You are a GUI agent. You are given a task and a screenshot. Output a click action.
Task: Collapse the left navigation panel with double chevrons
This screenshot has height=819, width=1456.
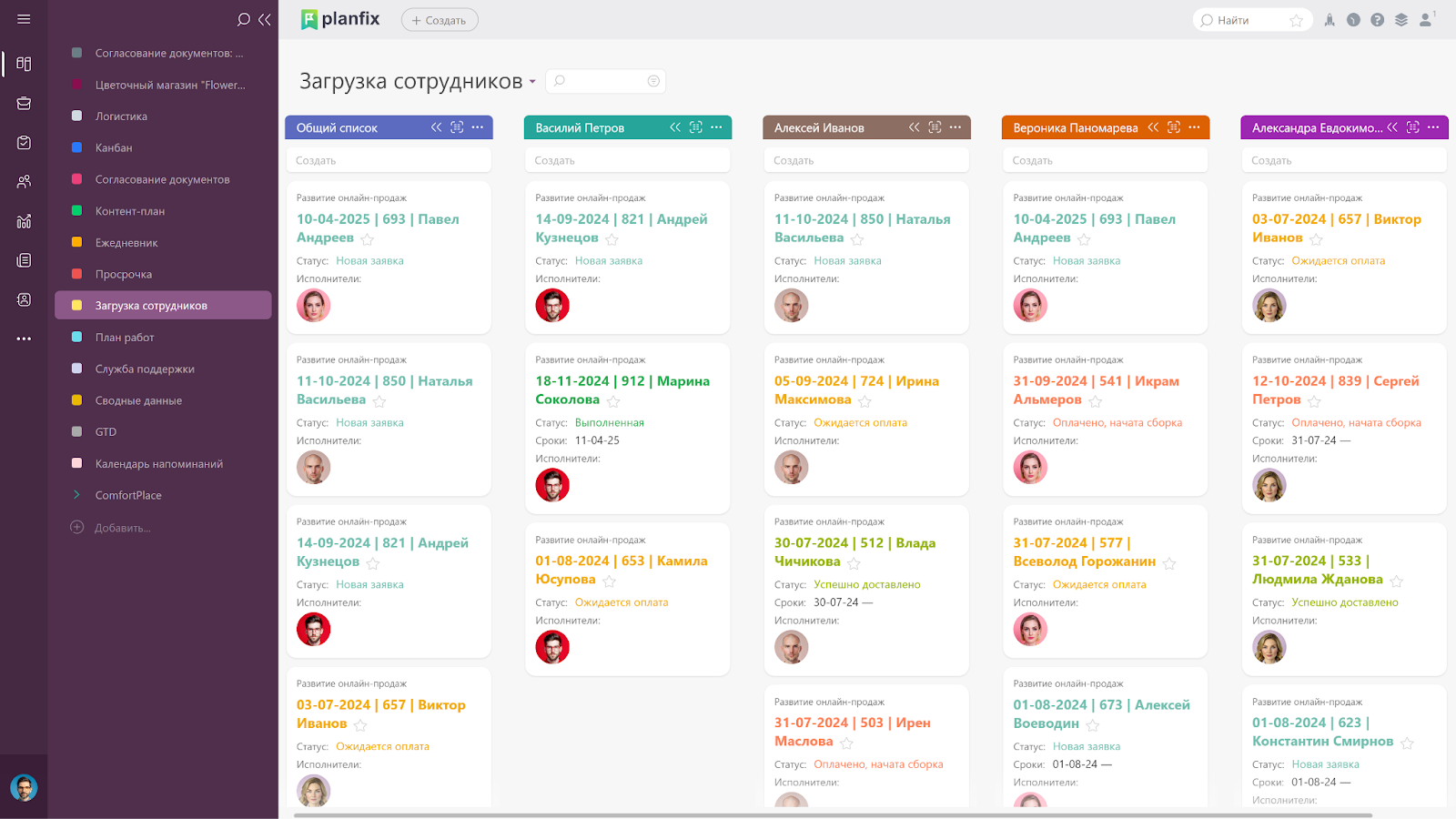(264, 19)
